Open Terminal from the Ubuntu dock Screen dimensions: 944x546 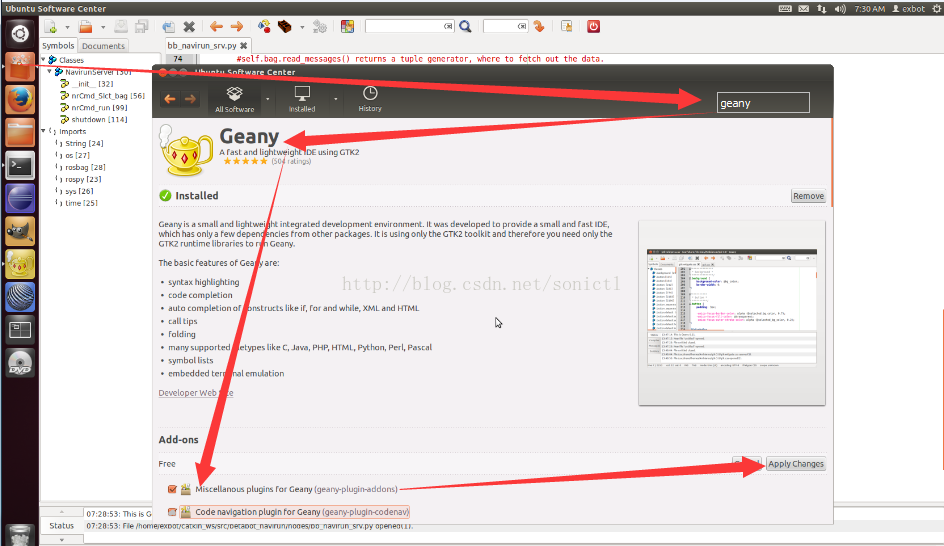[x=20, y=165]
